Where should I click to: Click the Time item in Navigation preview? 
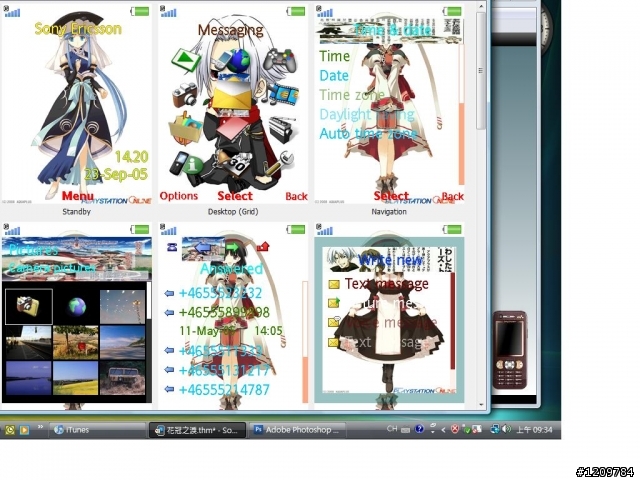point(335,56)
